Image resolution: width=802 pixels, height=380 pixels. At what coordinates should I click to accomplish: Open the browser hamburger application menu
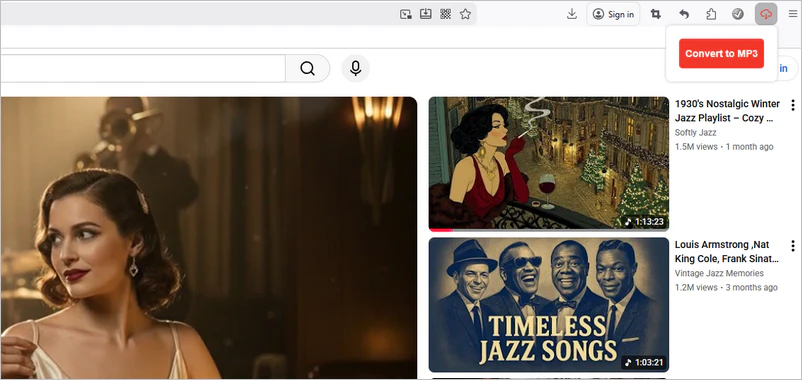coord(792,14)
